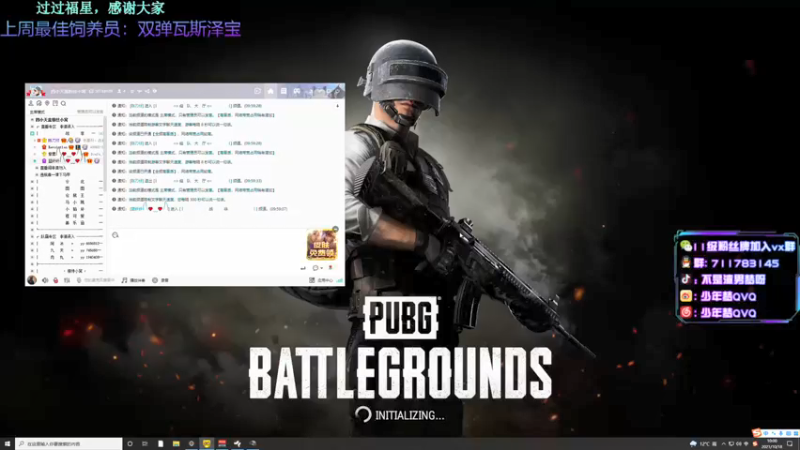This screenshot has height=450, width=800.
Task: Click the channel tree vertical scrollbar
Action: click(105, 153)
